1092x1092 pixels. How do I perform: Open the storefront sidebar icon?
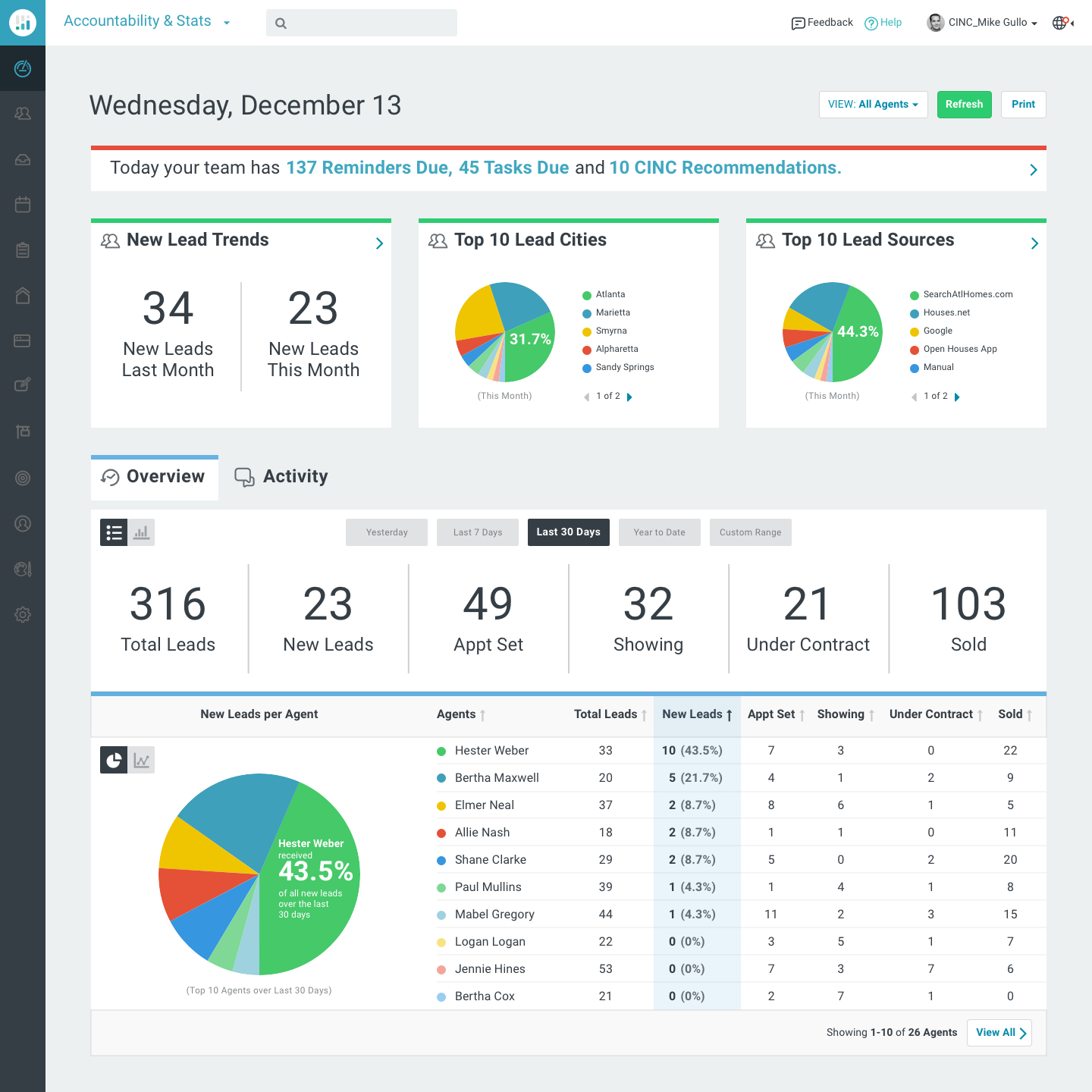point(23,431)
